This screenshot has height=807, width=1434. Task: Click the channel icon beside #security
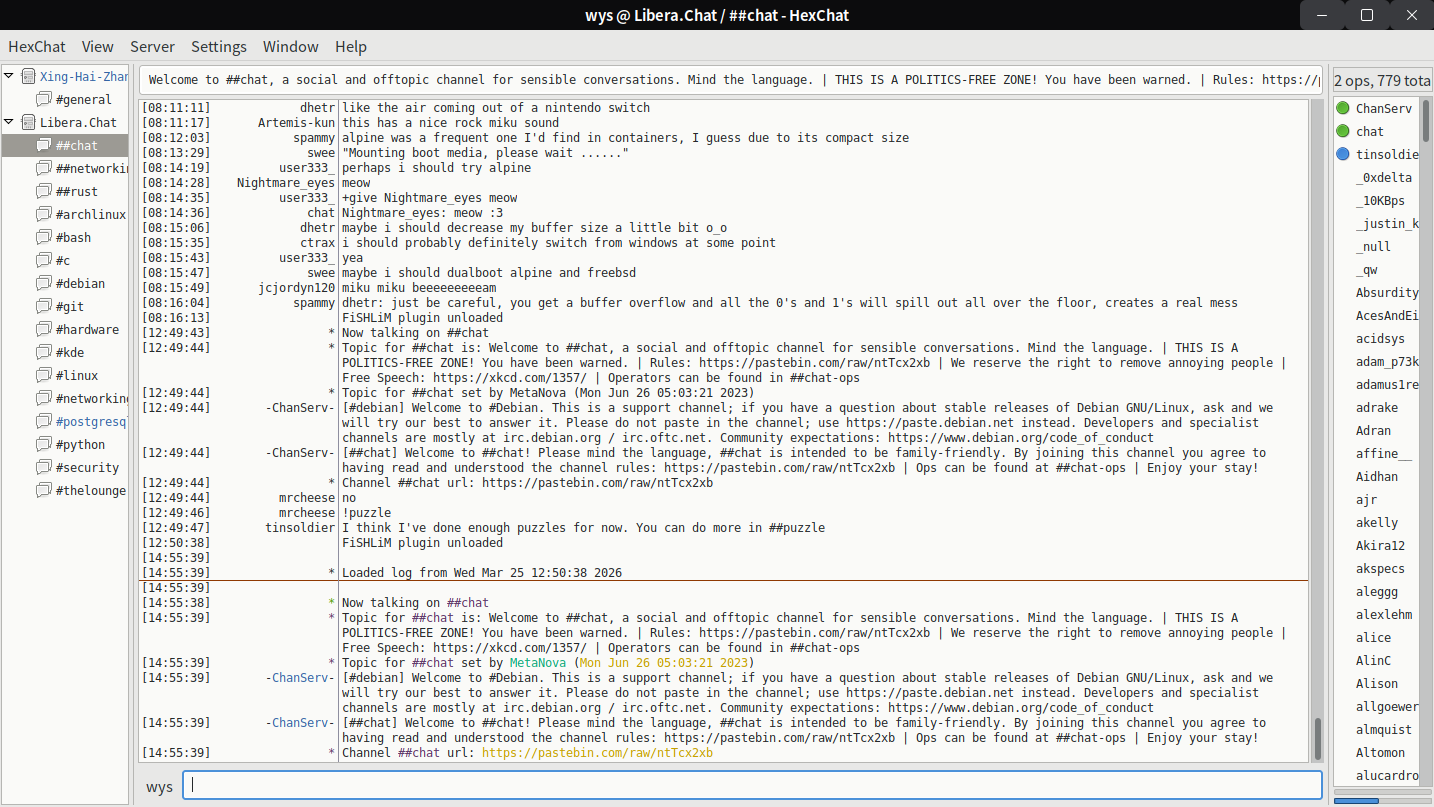pos(43,467)
